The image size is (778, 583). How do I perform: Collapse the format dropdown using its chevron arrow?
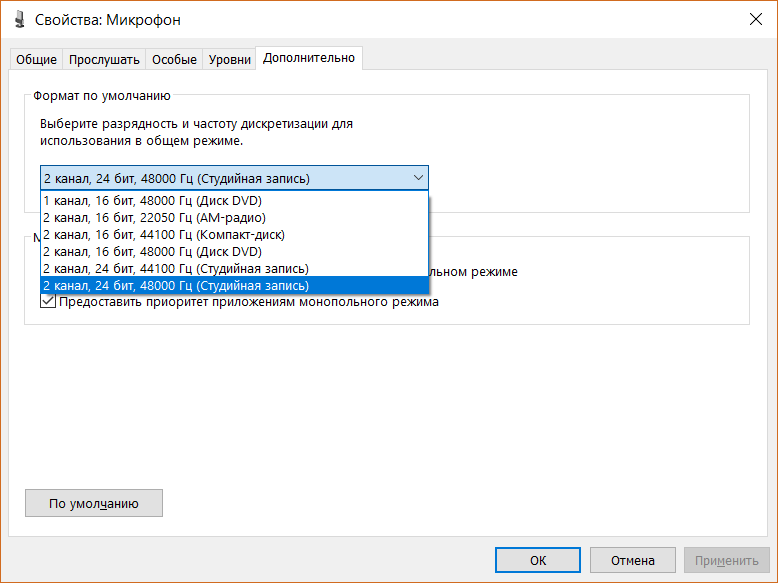pos(417,178)
